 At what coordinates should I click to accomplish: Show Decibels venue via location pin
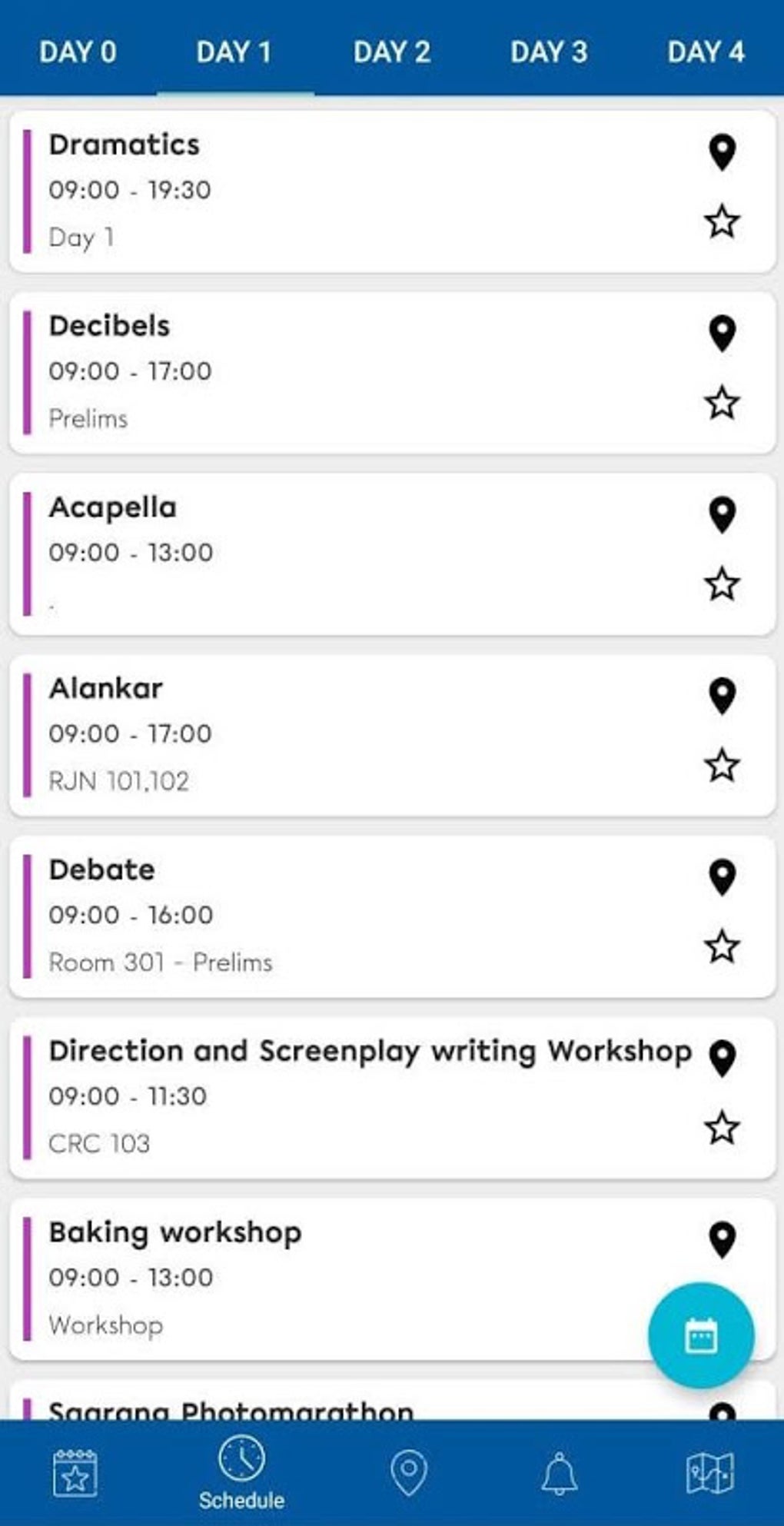[x=722, y=334]
